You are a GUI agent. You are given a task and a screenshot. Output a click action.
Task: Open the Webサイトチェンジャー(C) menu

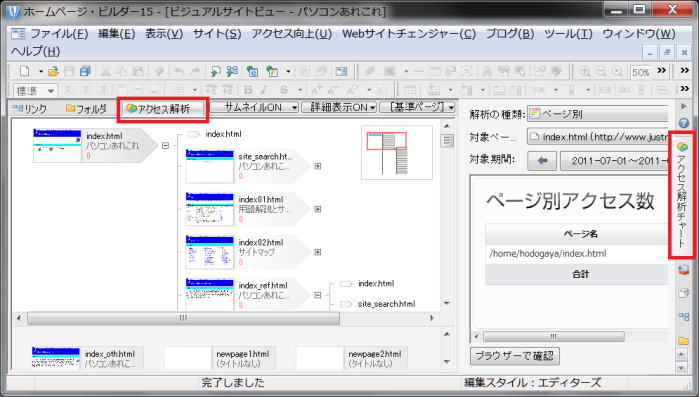point(409,34)
